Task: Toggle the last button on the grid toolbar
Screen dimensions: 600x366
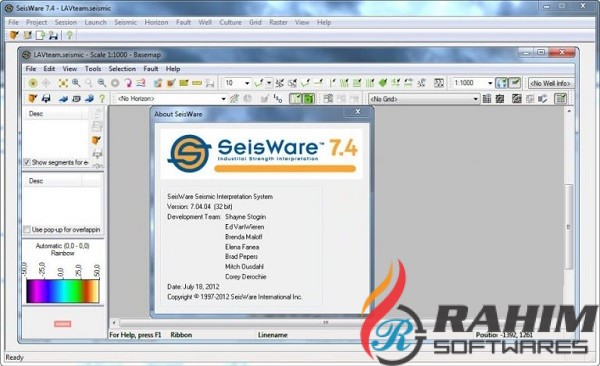Action: coord(561,99)
